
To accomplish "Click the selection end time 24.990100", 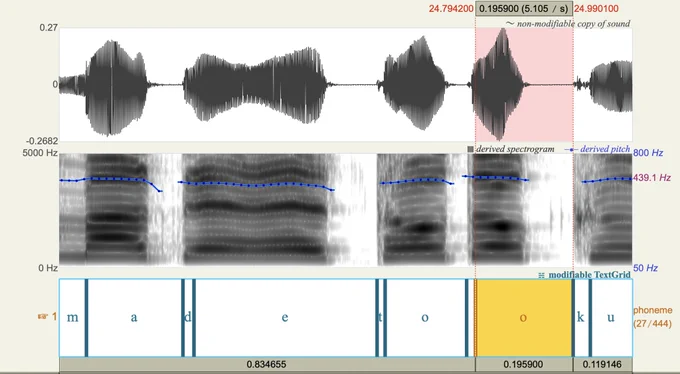I will [x=596, y=9].
